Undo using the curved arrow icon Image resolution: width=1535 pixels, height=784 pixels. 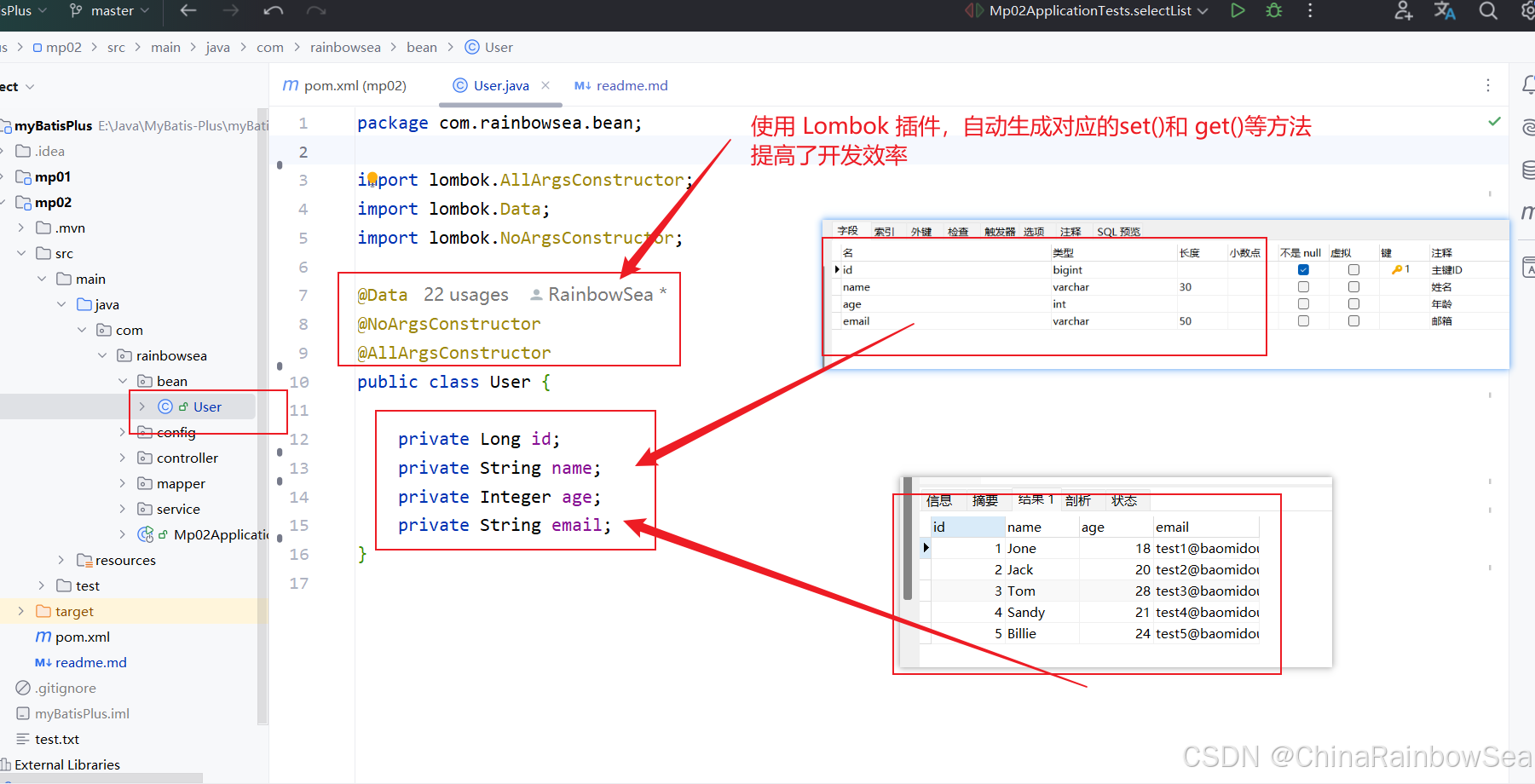[274, 10]
